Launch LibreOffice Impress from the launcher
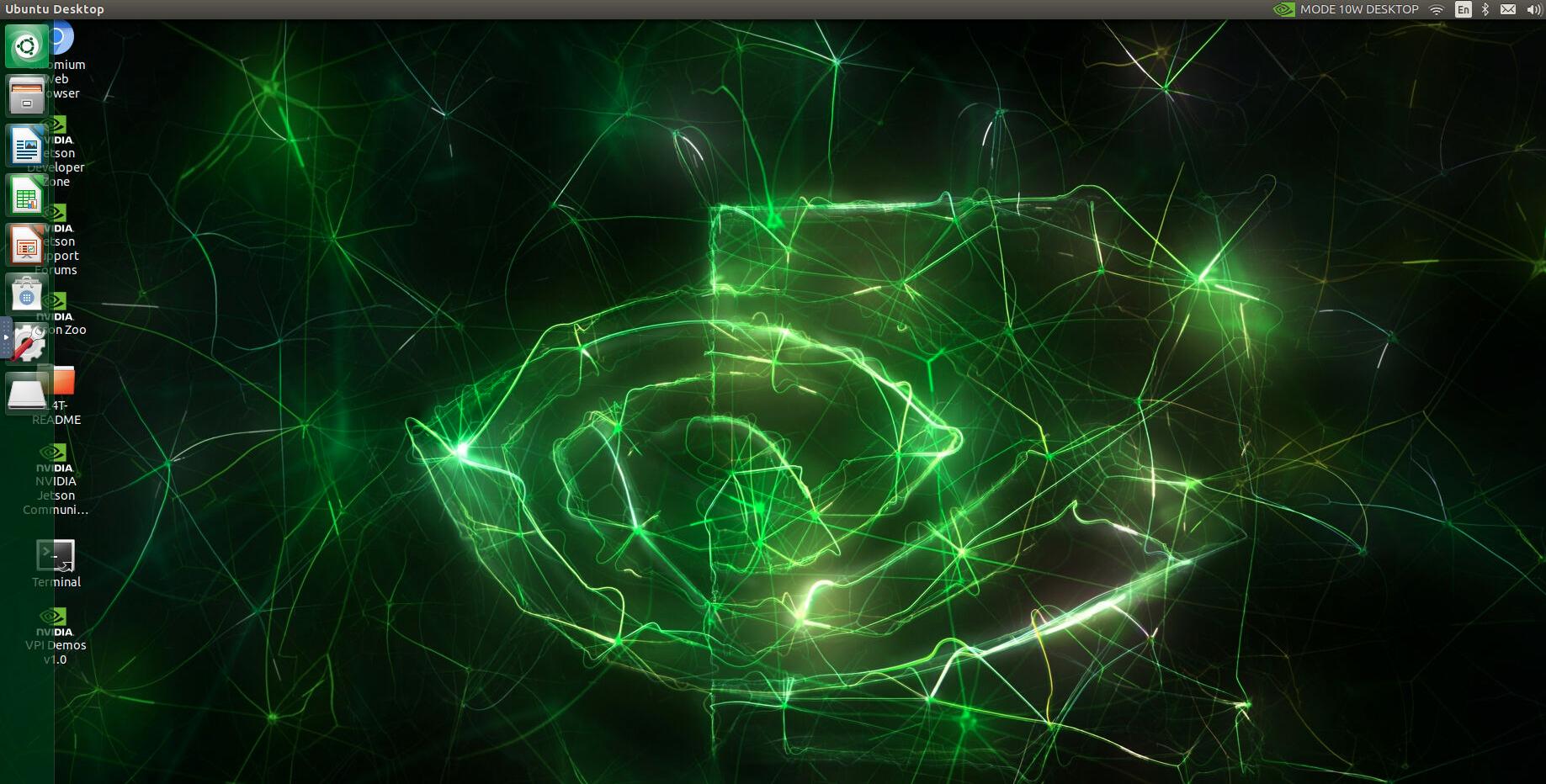The height and width of the screenshot is (784, 1546). [27, 244]
